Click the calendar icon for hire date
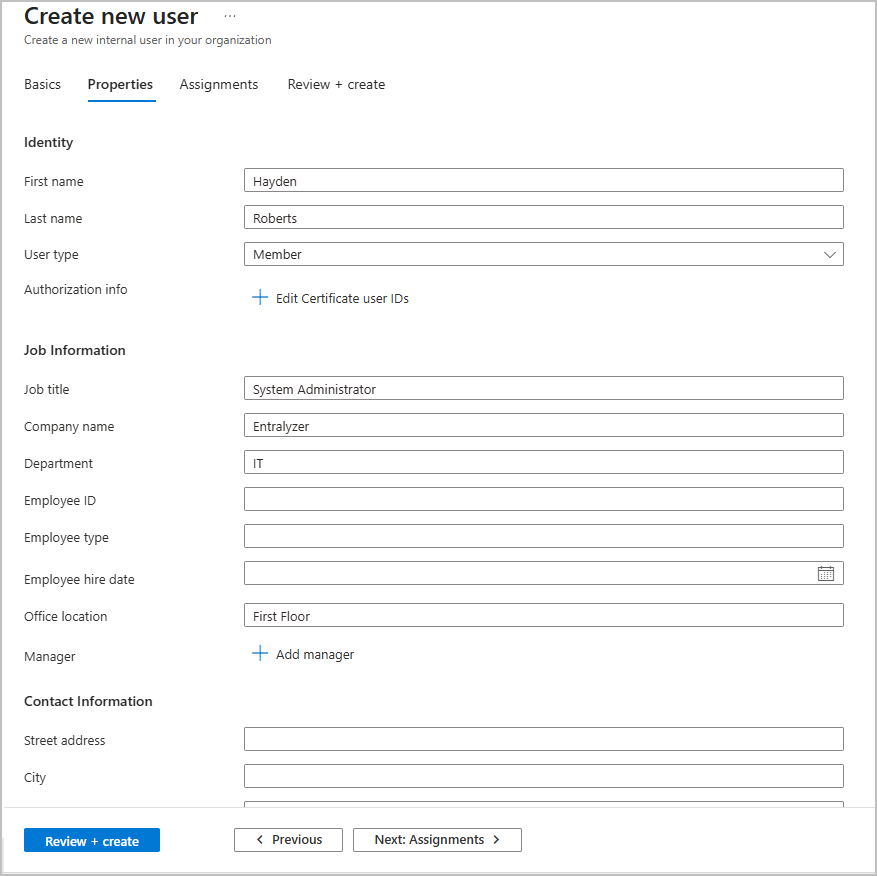The height and width of the screenshot is (876, 877). pyautogui.click(x=825, y=573)
